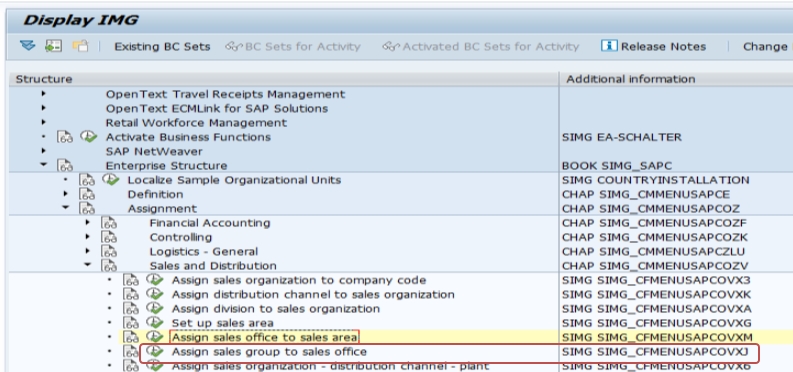The width and height of the screenshot is (793, 372).
Task: Expand the SAP NetWeaver node
Action: pyautogui.click(x=43, y=151)
